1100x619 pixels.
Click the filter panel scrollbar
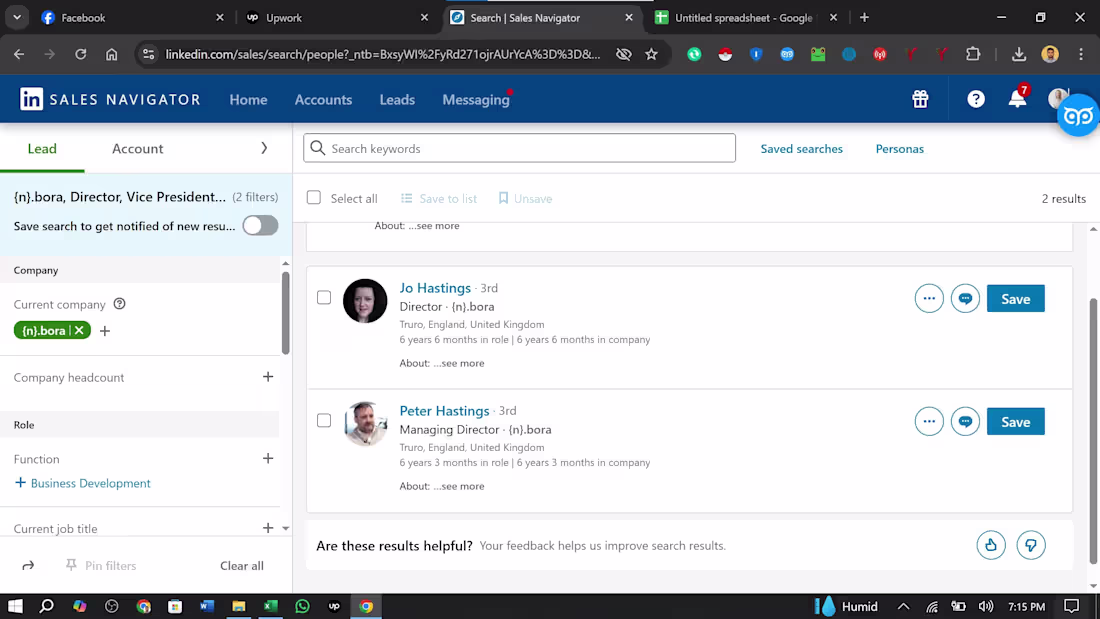click(x=286, y=312)
